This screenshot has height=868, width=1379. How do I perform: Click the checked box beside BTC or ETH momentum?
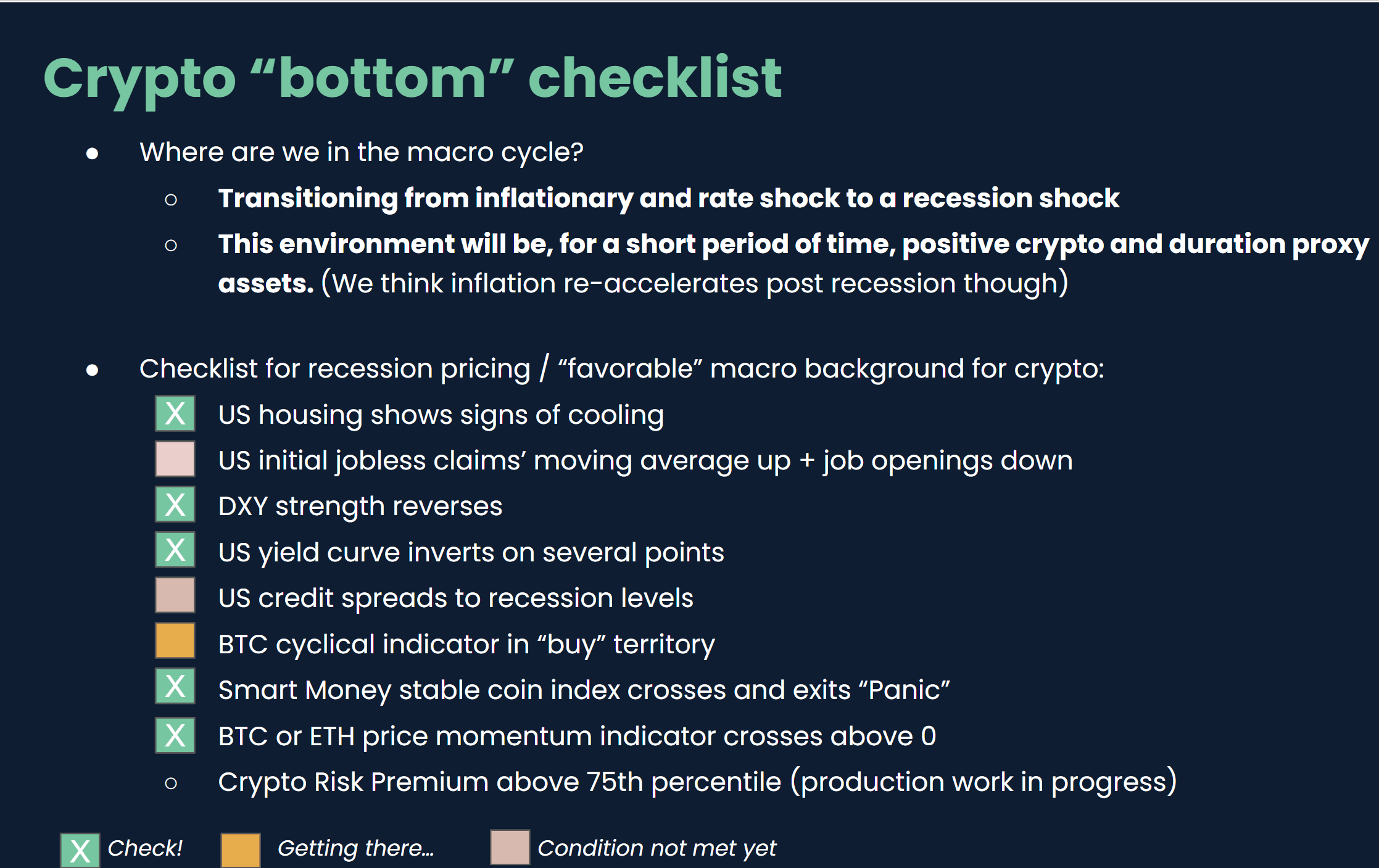[x=175, y=735]
